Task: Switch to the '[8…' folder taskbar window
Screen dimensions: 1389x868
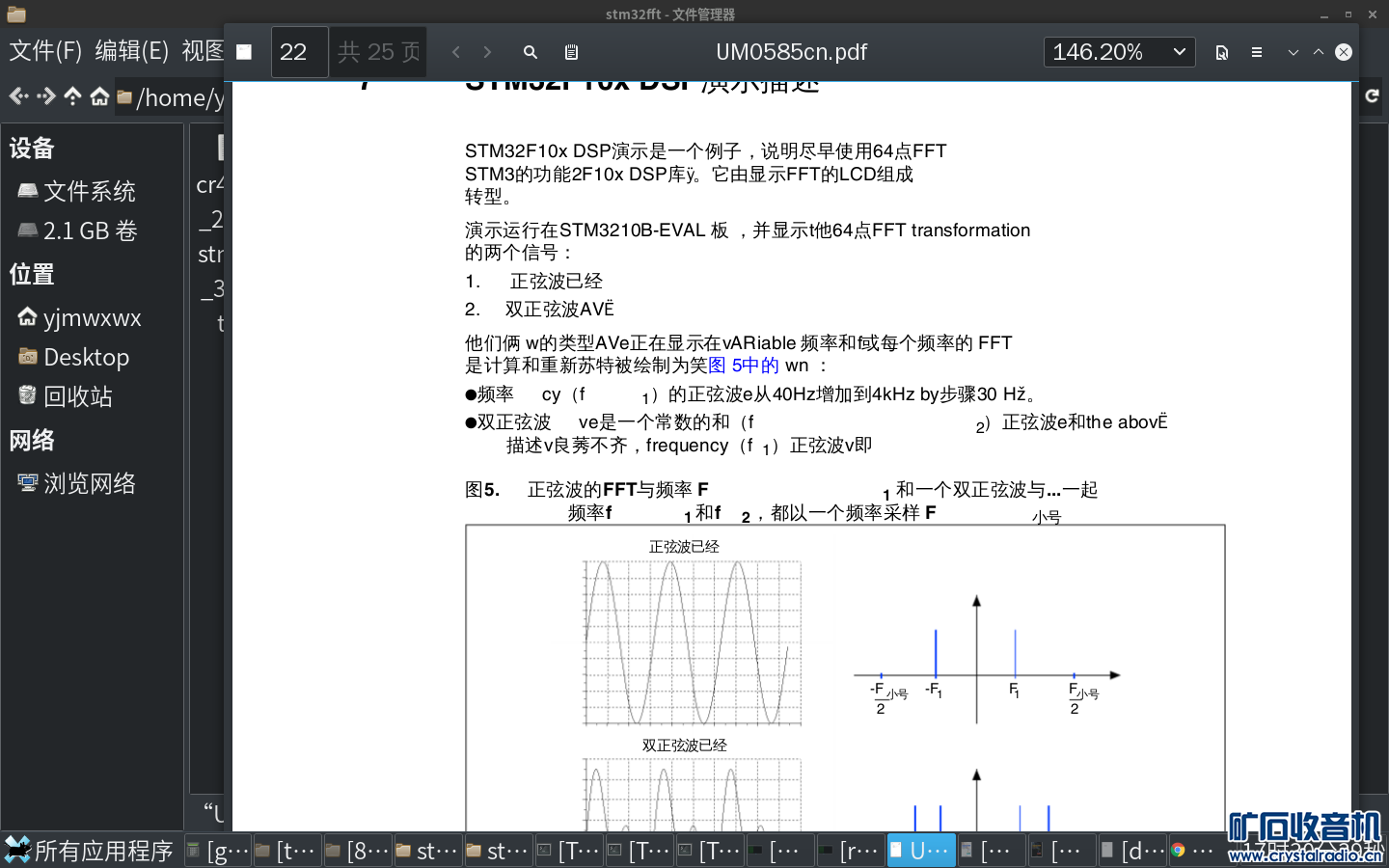Action: pyautogui.click(x=358, y=851)
